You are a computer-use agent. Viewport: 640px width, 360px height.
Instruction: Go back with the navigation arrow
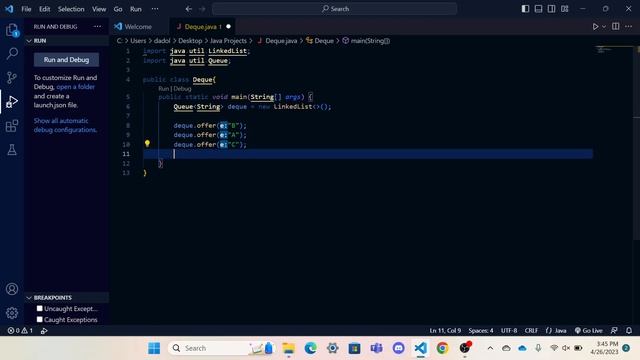[189, 9]
